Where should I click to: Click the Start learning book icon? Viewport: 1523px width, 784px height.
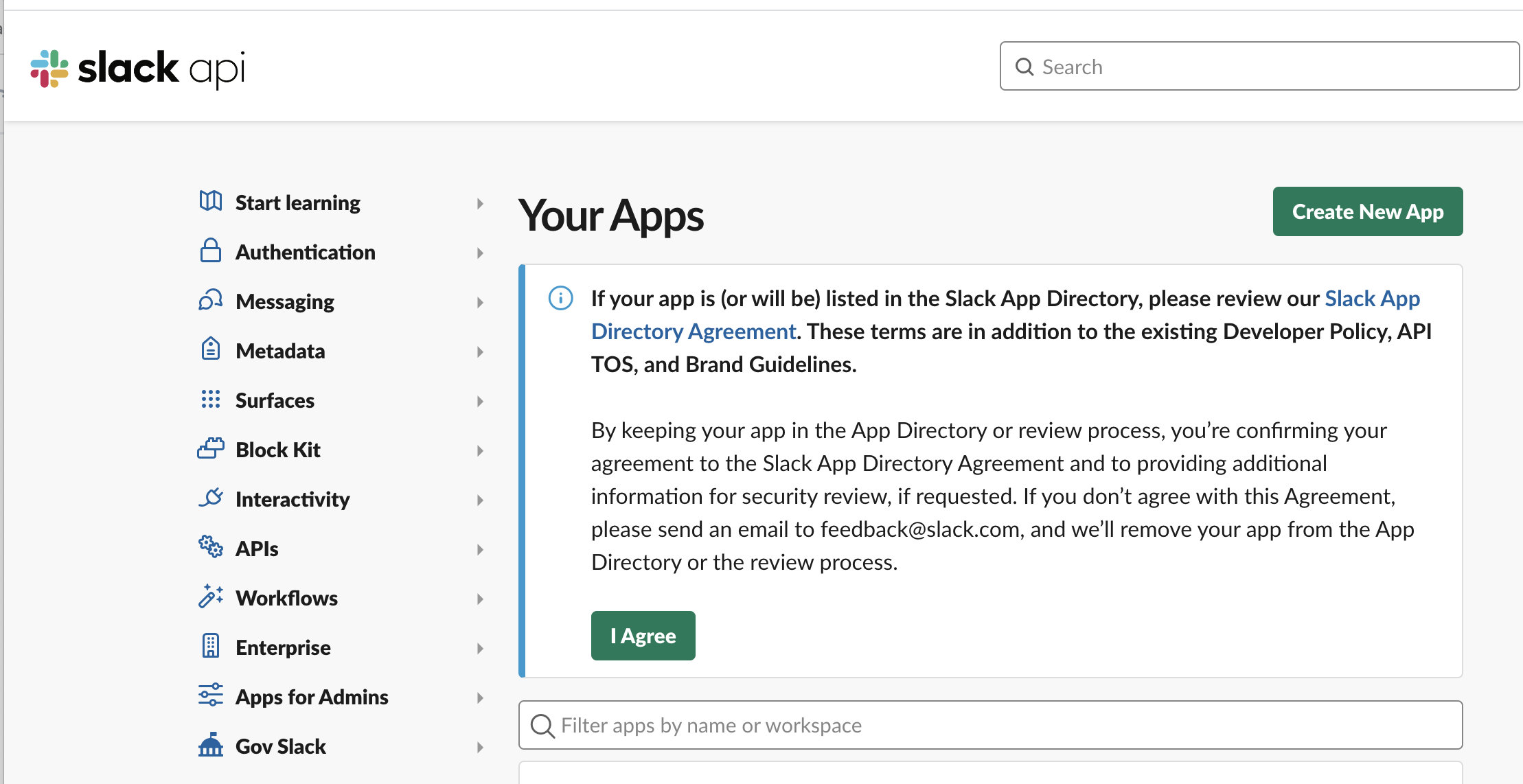(x=211, y=201)
